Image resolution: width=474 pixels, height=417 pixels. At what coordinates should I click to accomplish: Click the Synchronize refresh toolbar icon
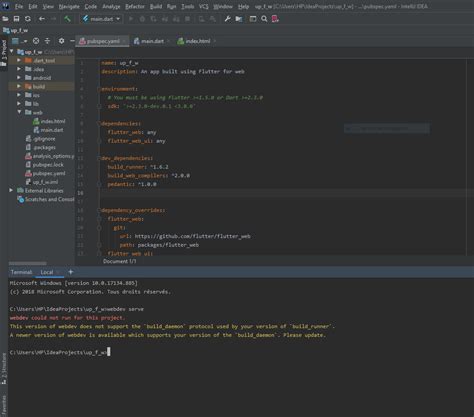28,19
